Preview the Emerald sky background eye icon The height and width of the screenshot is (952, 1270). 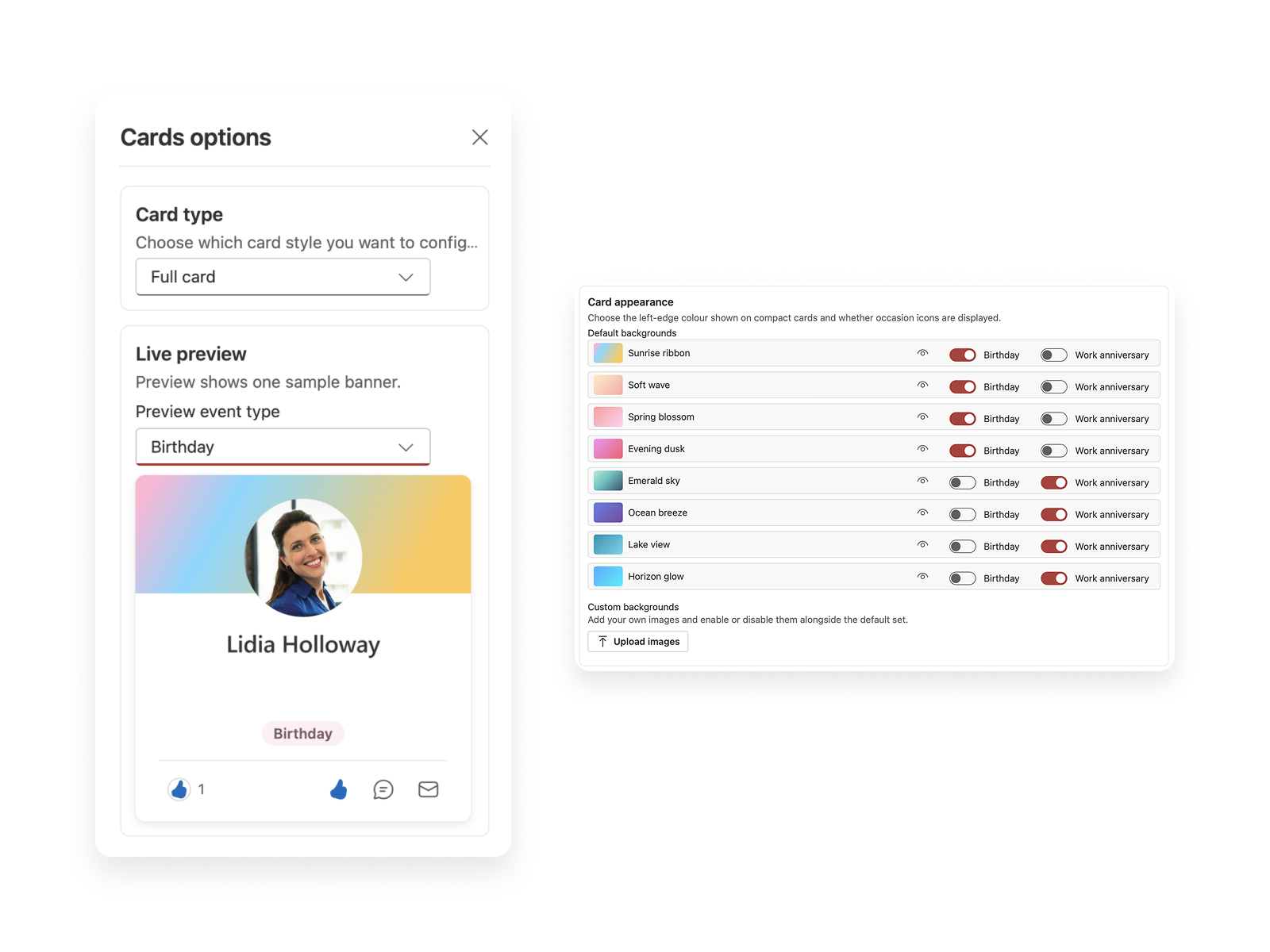(922, 481)
